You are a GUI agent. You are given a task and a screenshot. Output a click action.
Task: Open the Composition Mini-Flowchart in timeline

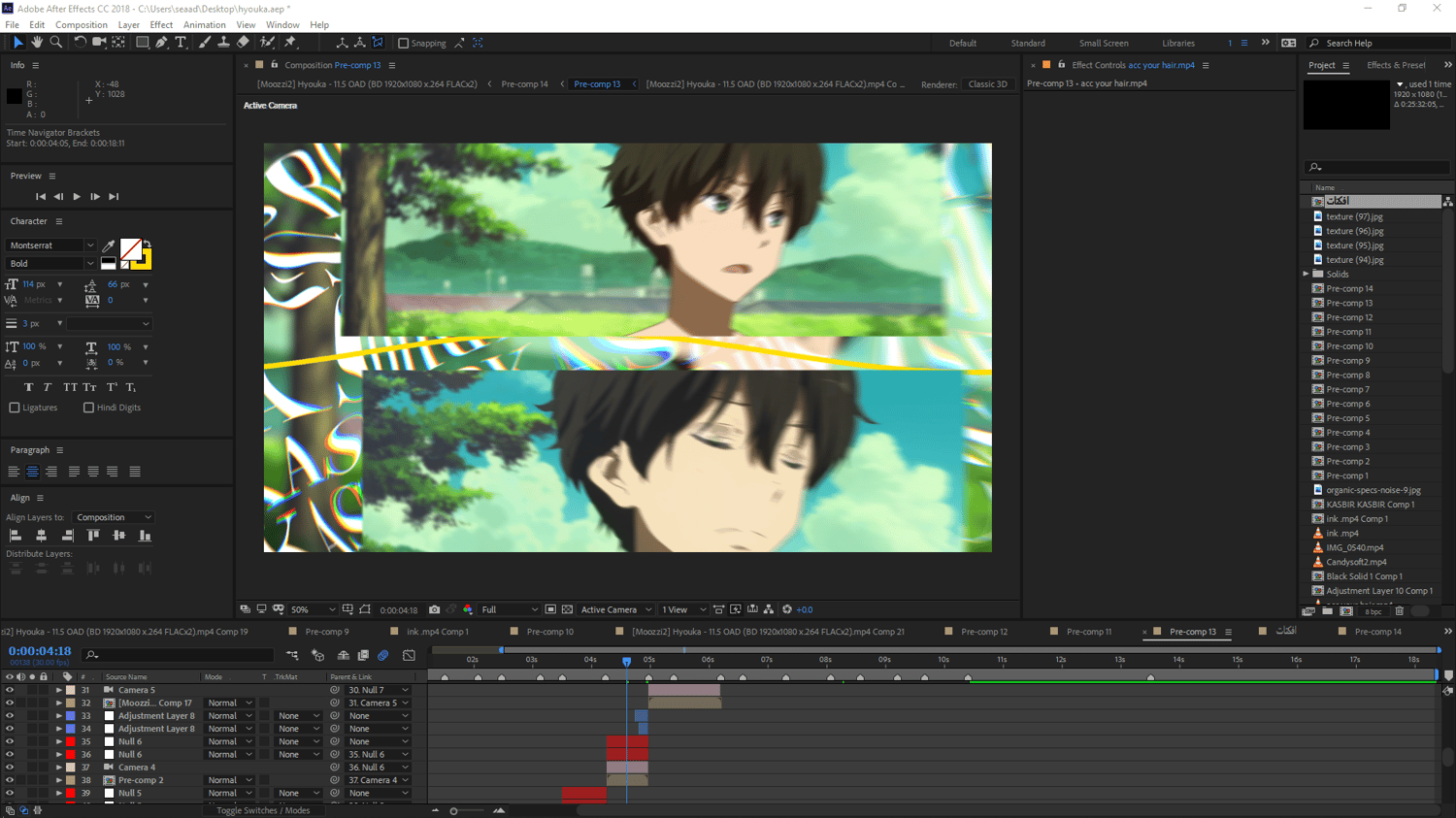click(x=292, y=655)
